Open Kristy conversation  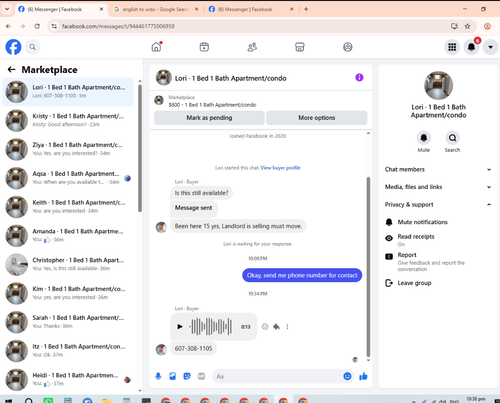click(68, 120)
